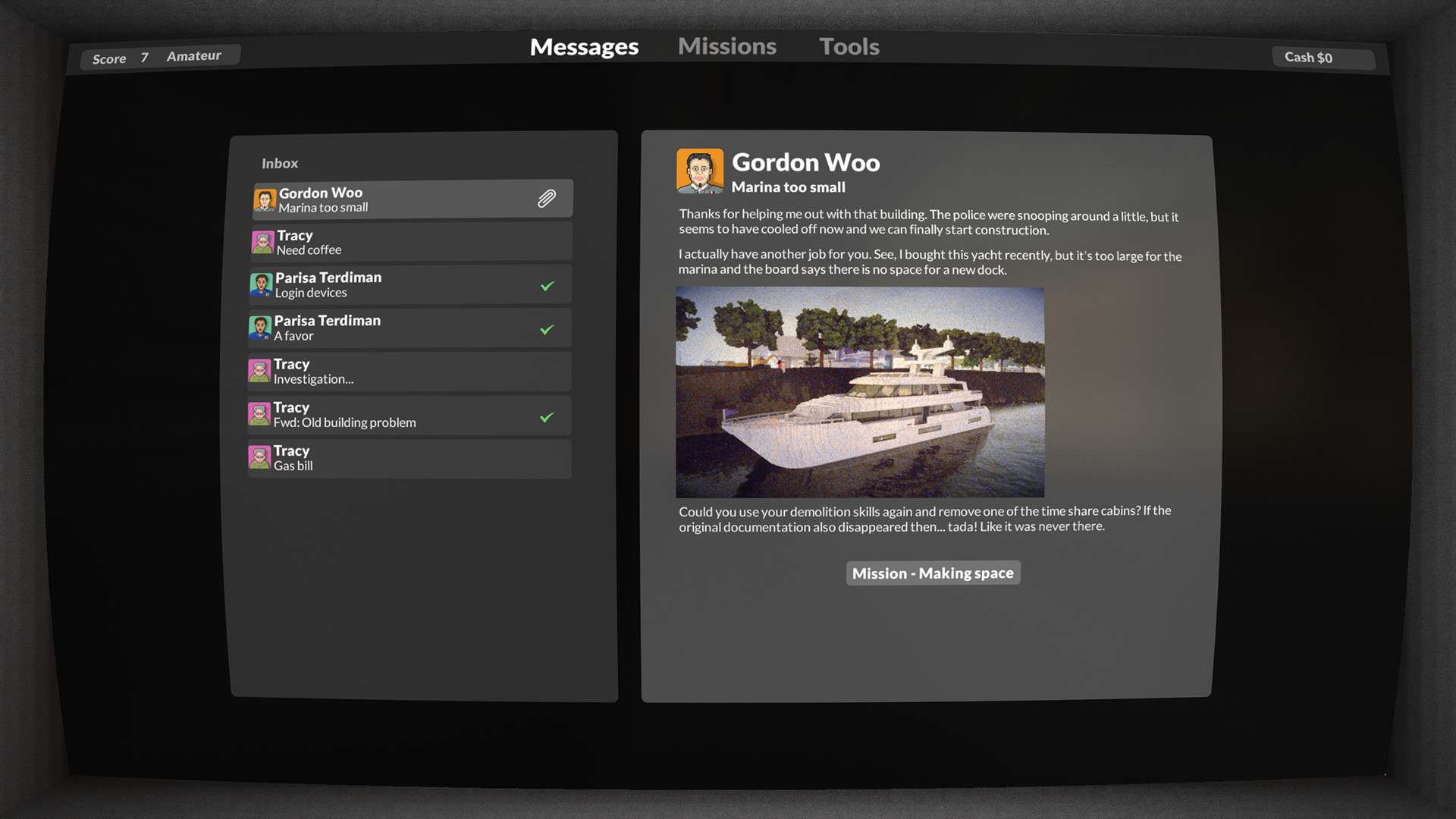
Task: Toggle the checkmark on Fwd Old building problem
Action: tap(548, 416)
